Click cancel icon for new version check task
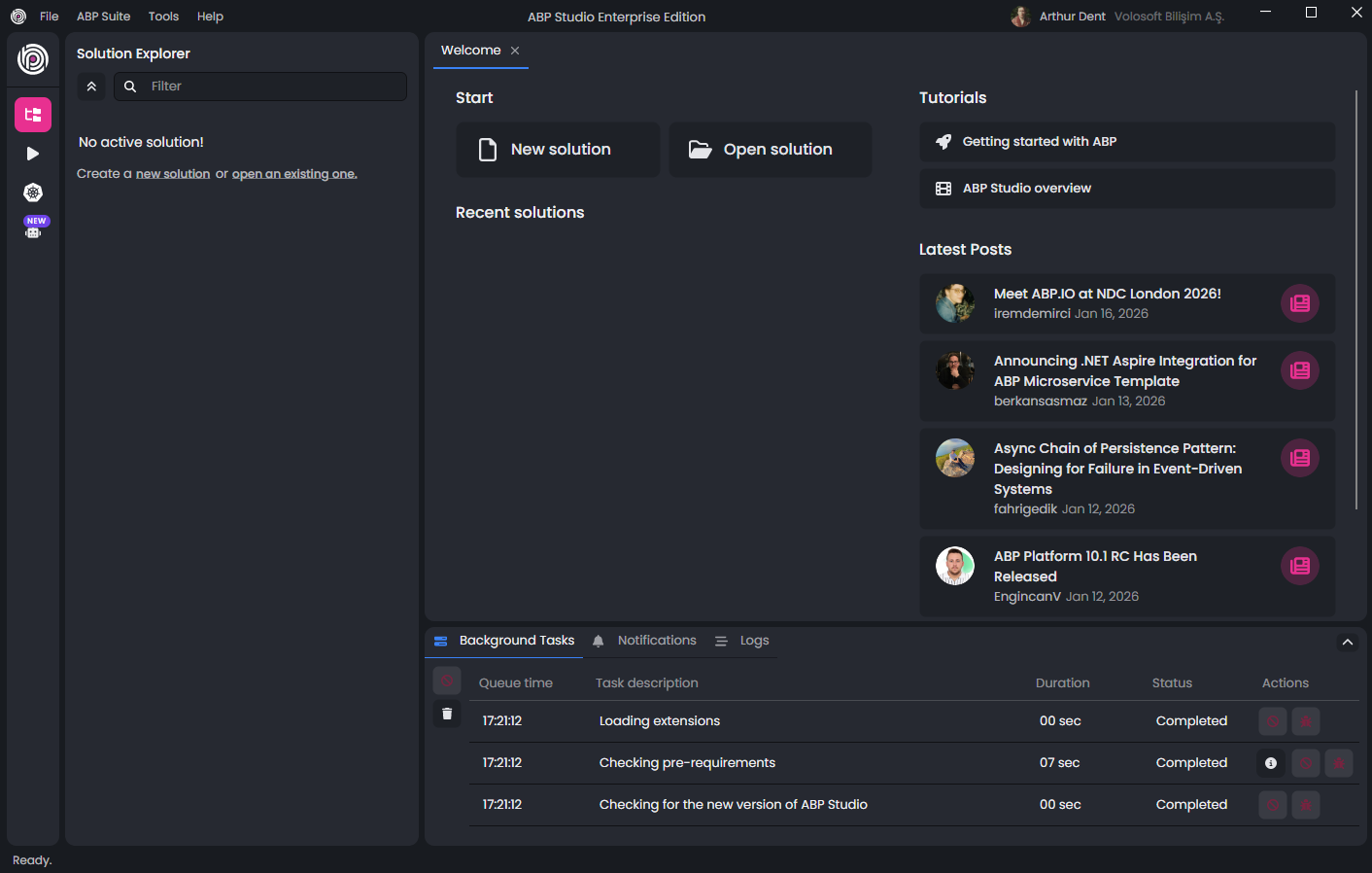 click(1273, 805)
